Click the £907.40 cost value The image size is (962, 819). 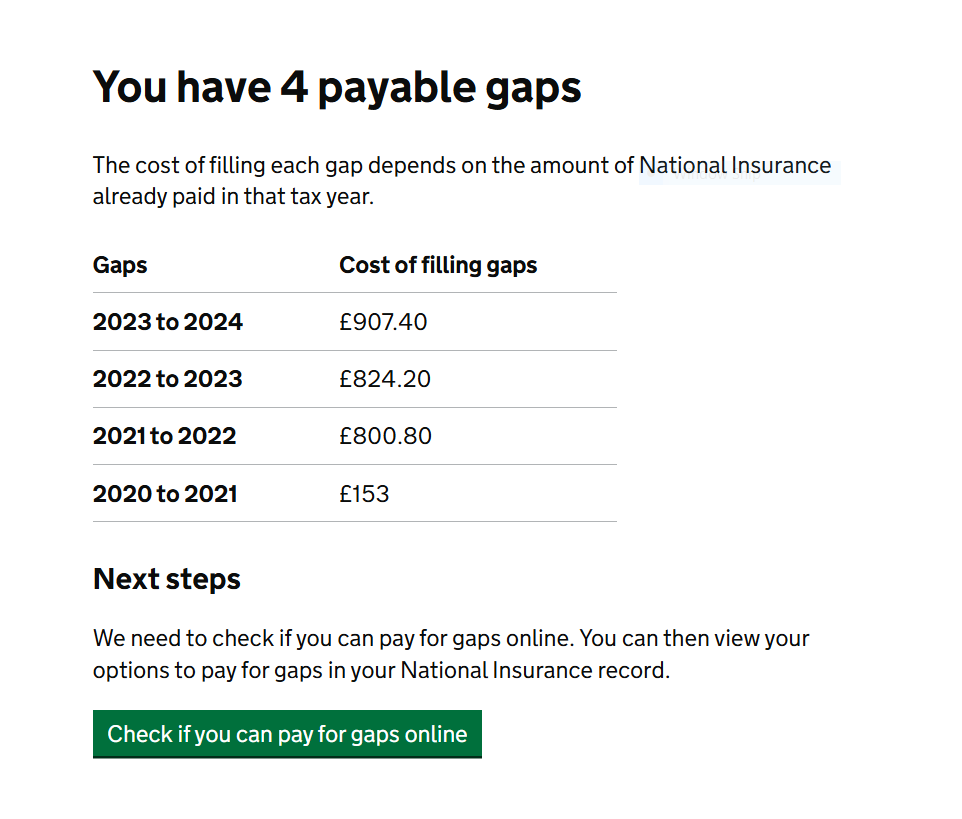point(383,322)
